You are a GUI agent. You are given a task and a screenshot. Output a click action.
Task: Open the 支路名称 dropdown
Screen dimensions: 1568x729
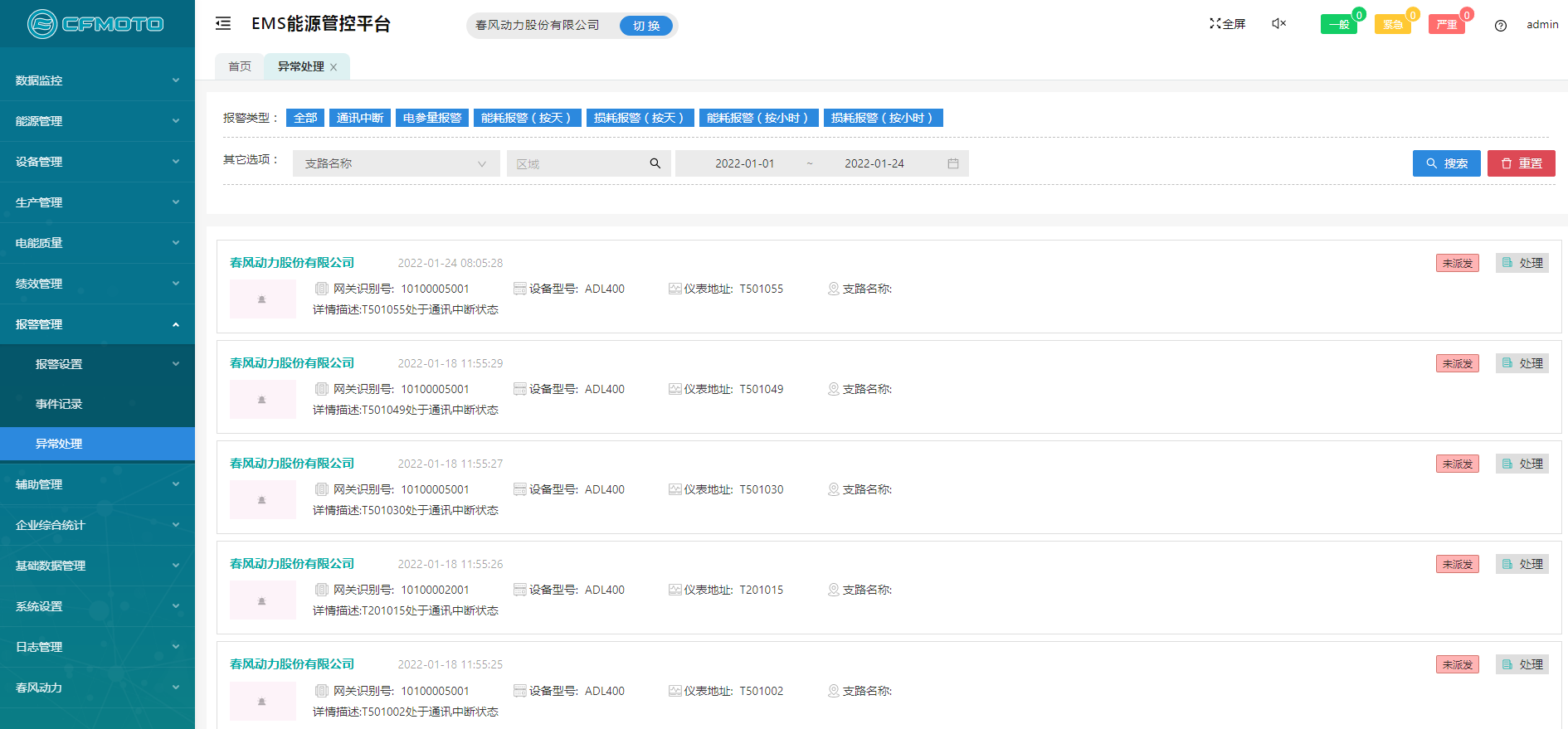[396, 163]
